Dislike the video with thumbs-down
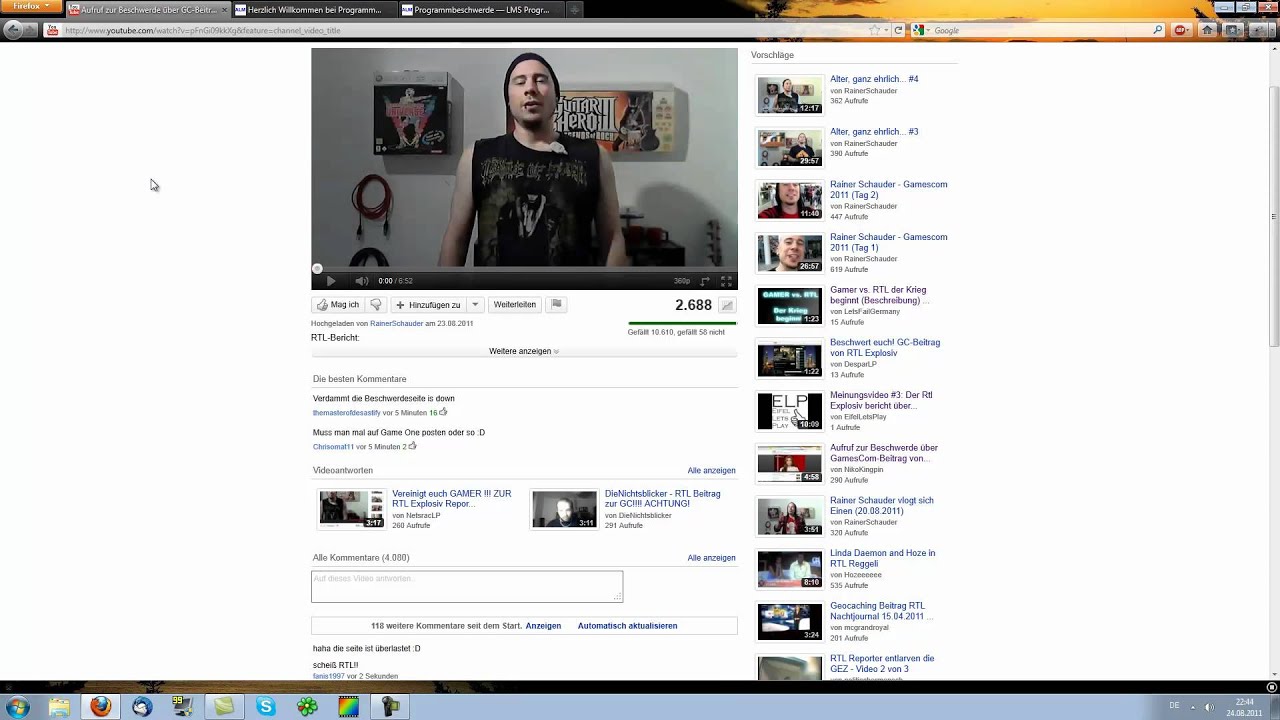Image resolution: width=1280 pixels, height=720 pixels. click(376, 305)
